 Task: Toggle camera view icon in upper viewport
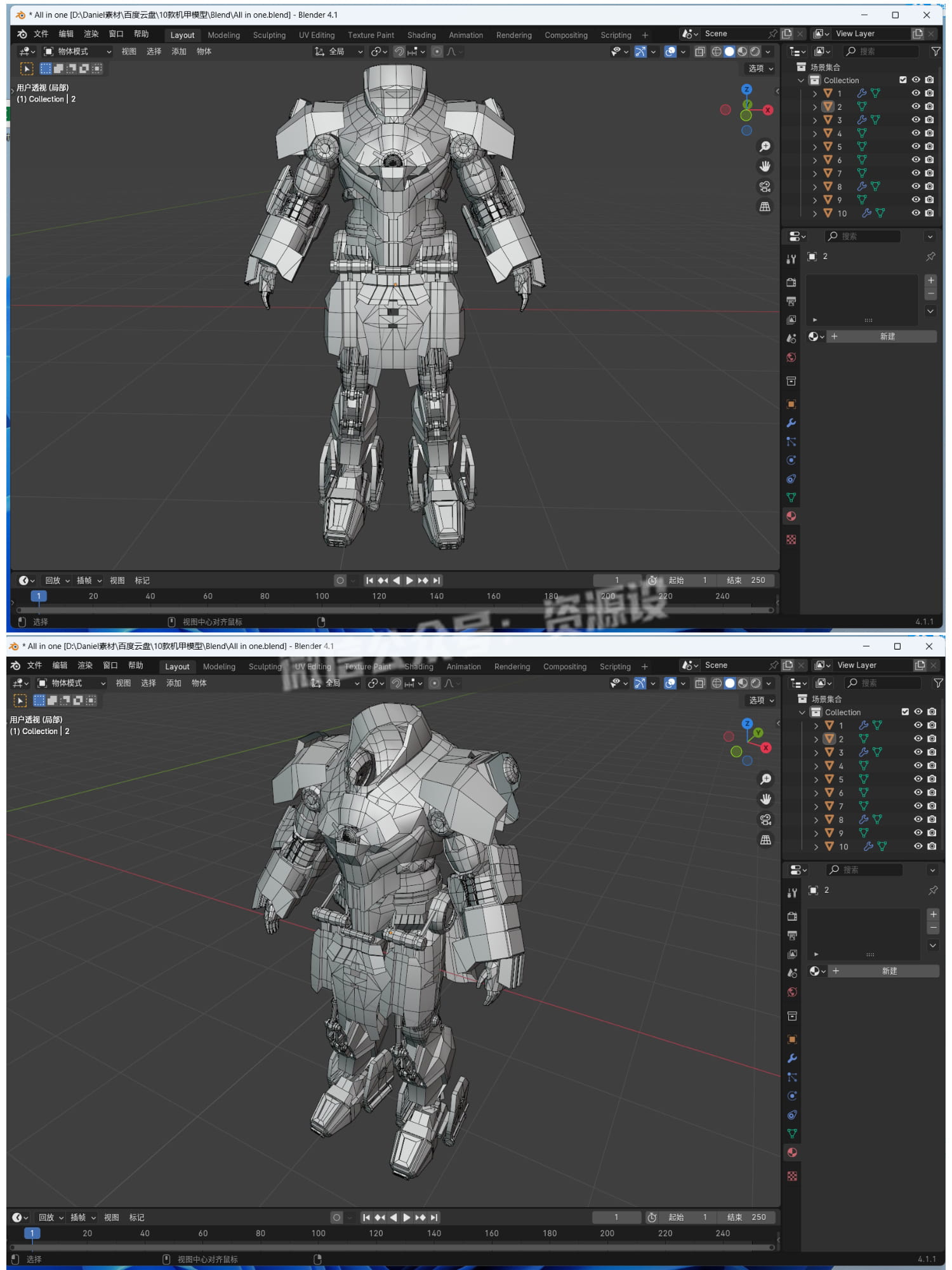point(765,187)
